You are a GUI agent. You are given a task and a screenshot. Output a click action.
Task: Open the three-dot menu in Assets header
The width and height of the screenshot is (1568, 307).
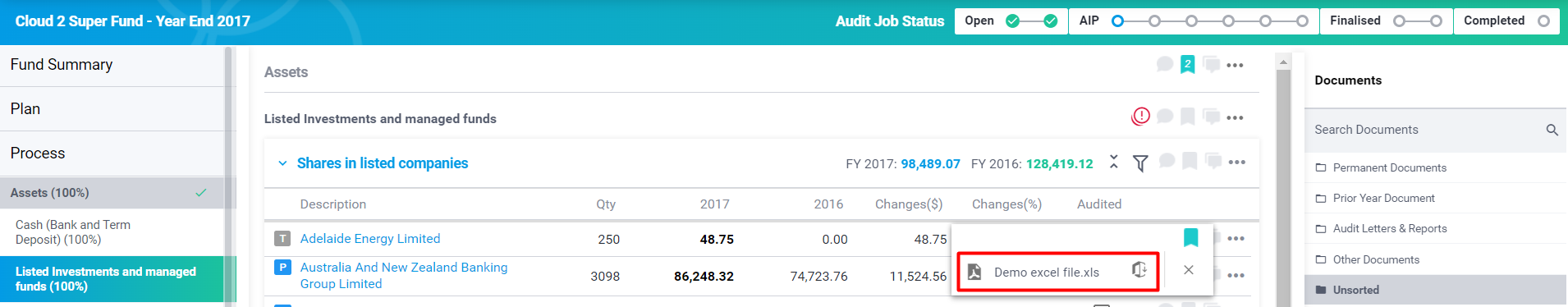click(x=1235, y=65)
